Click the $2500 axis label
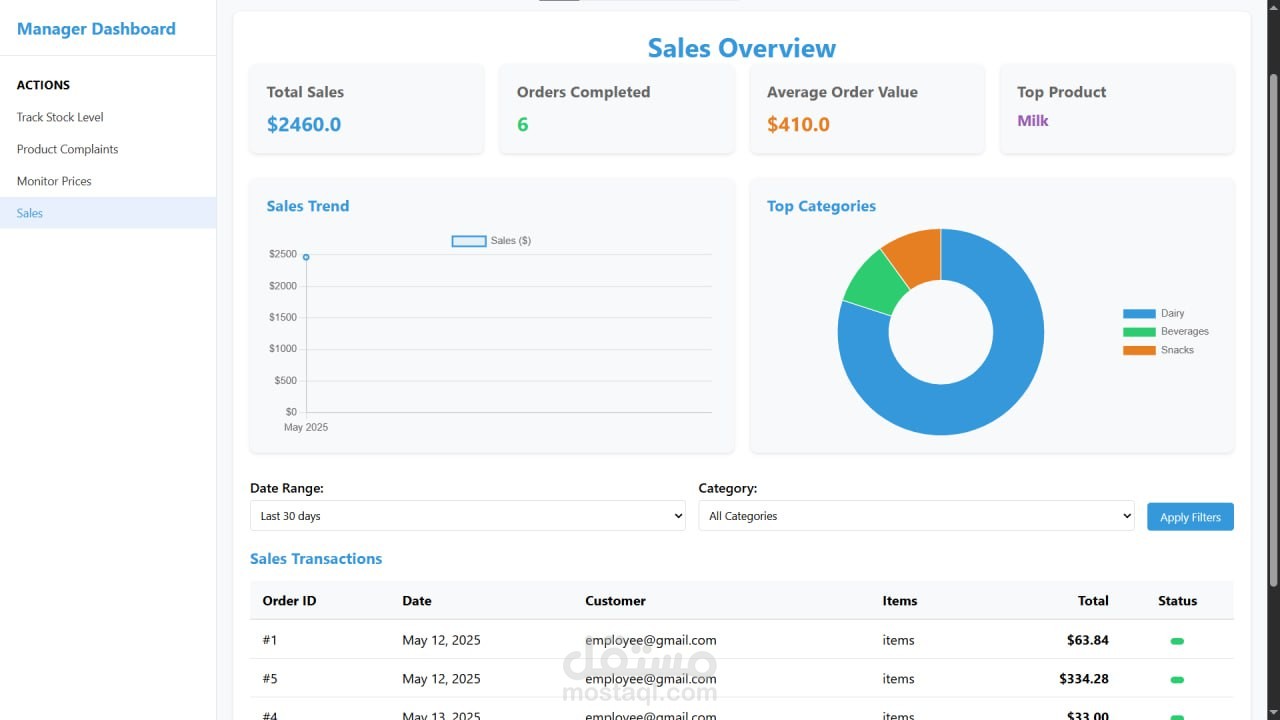The image size is (1280, 720). tap(283, 254)
